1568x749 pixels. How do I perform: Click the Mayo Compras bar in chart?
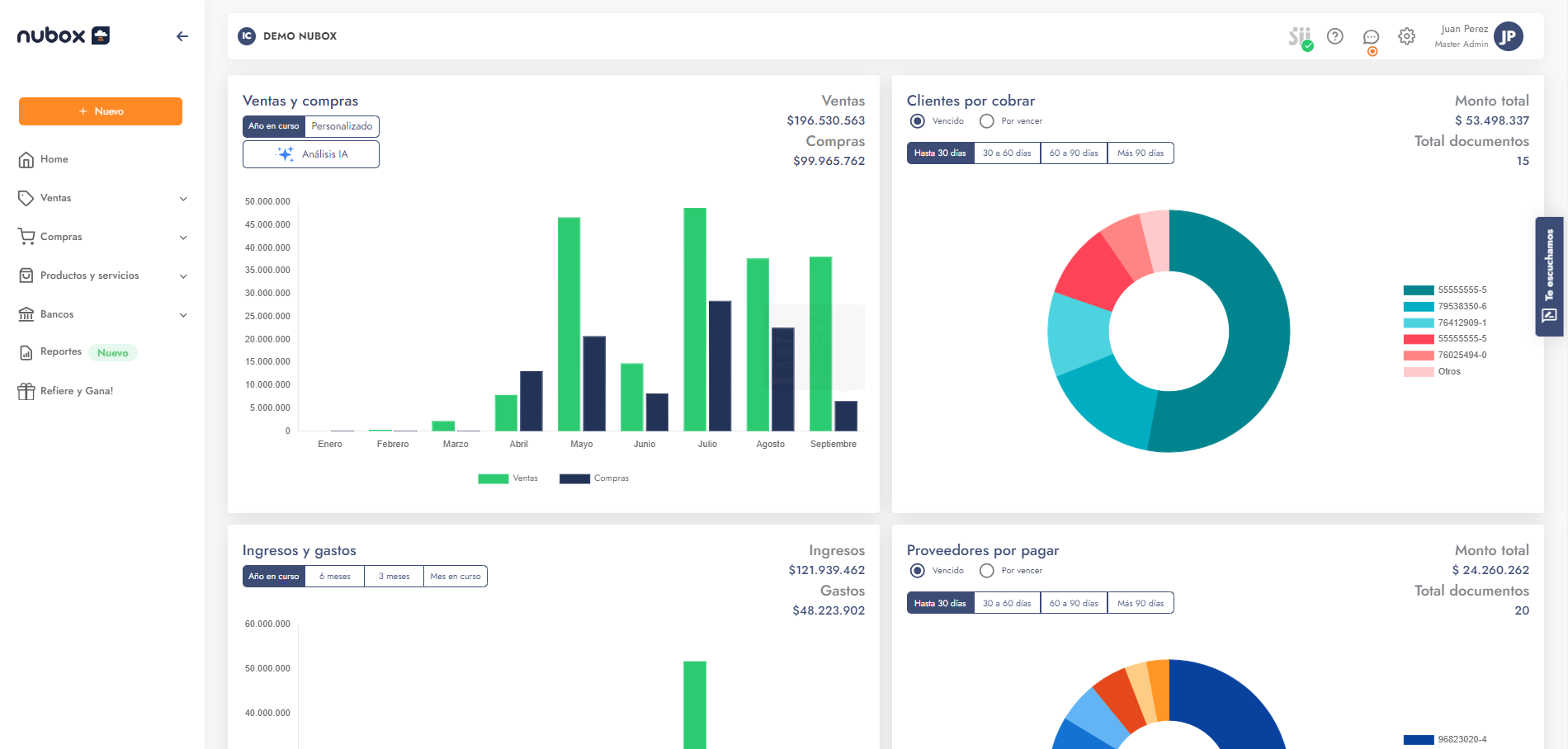[594, 384]
